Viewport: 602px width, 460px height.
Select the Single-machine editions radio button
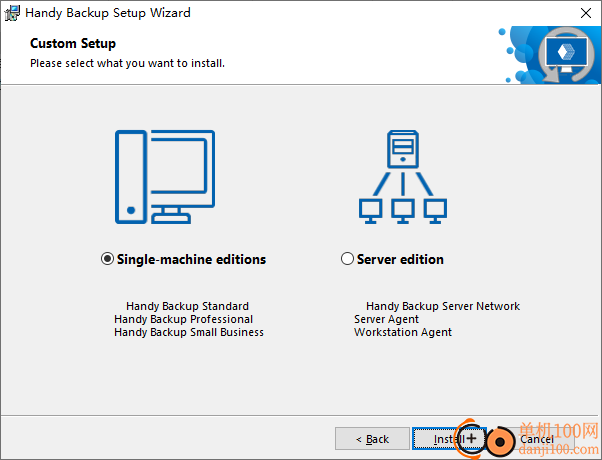pyautogui.click(x=107, y=259)
